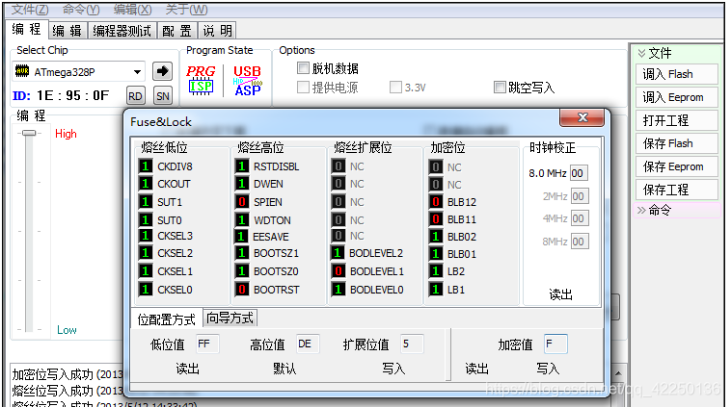Toggle the SUT0 fuse bit
This screenshot has height=411, width=728.
click(x=145, y=220)
